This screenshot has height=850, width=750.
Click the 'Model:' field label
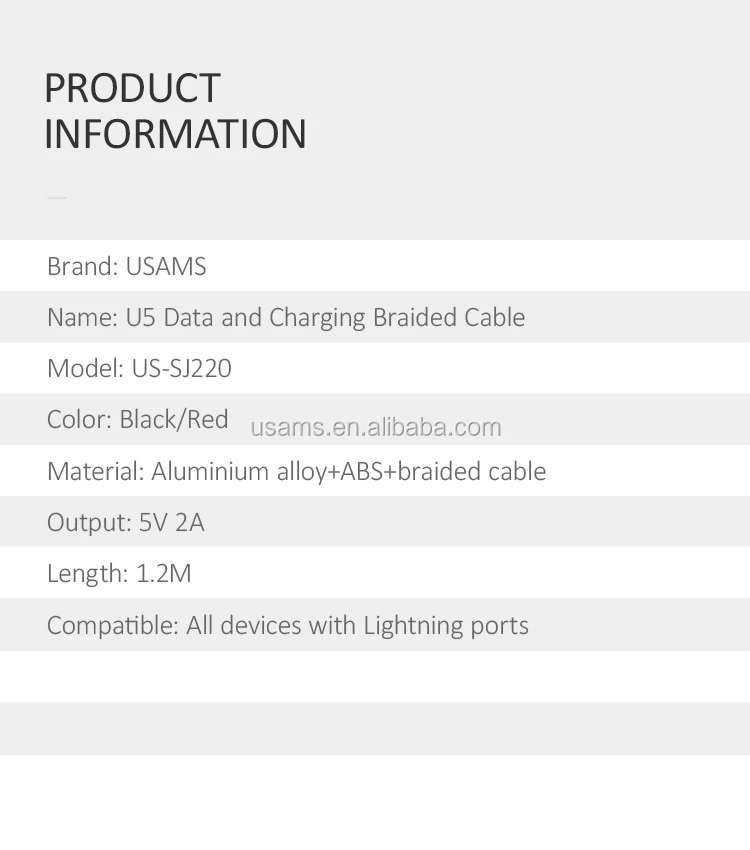tap(85, 369)
